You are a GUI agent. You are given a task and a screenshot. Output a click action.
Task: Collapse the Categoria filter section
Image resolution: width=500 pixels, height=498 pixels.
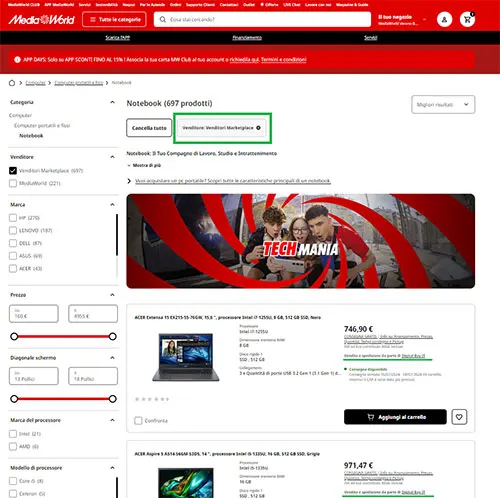coord(112,102)
